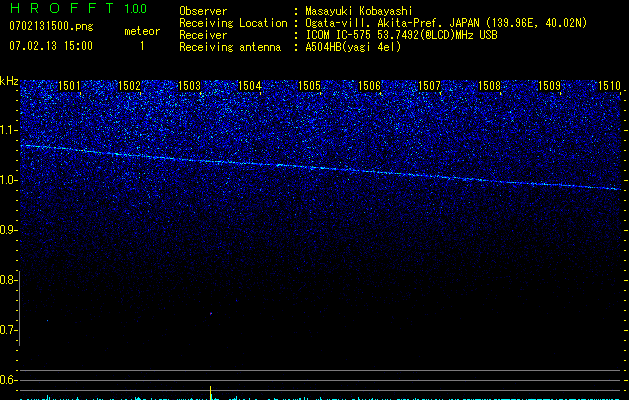Click the 1502 time marker
629x400 pixels.
130,86
